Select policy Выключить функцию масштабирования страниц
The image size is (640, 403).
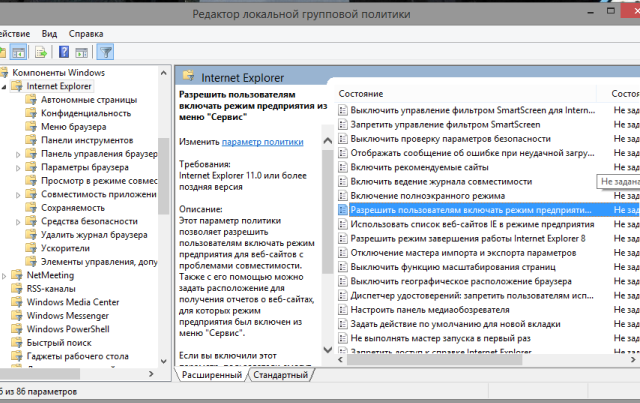coord(453,267)
